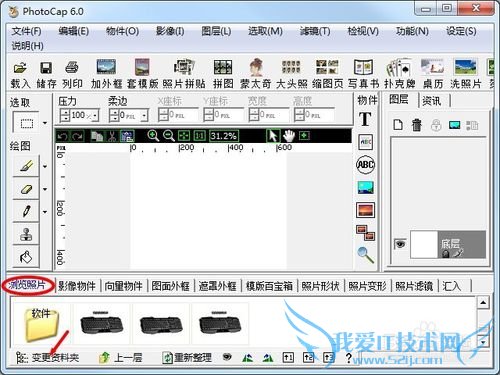Expand the pencil tool dropdown arrow

pos(45,212)
